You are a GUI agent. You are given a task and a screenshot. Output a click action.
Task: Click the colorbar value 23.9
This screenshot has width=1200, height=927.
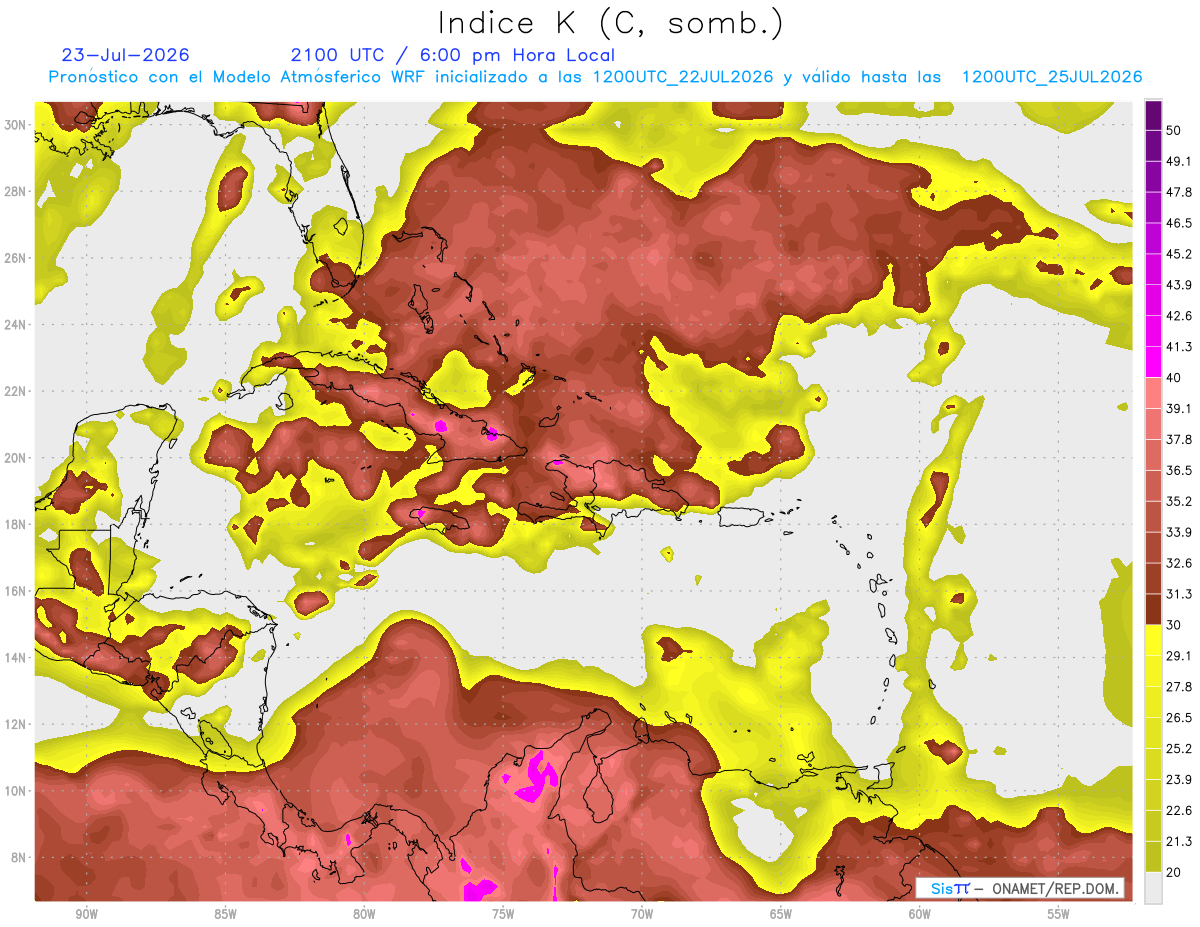point(1178,780)
